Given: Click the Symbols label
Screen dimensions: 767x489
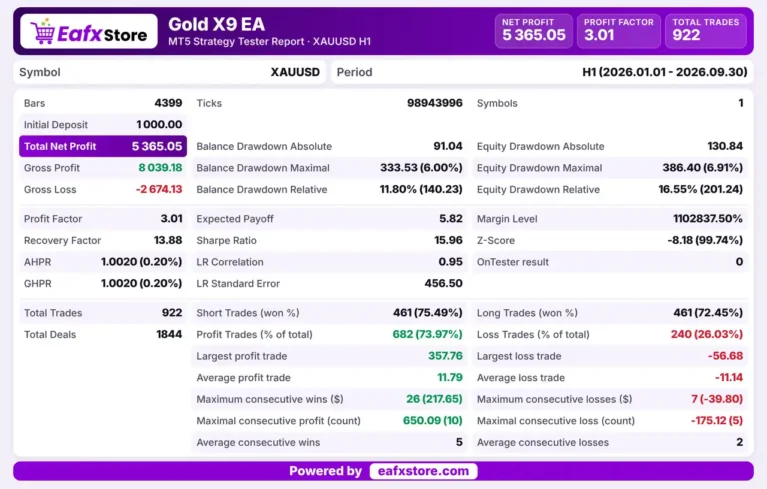Looking at the screenshot, I should pyautogui.click(x=497, y=104).
